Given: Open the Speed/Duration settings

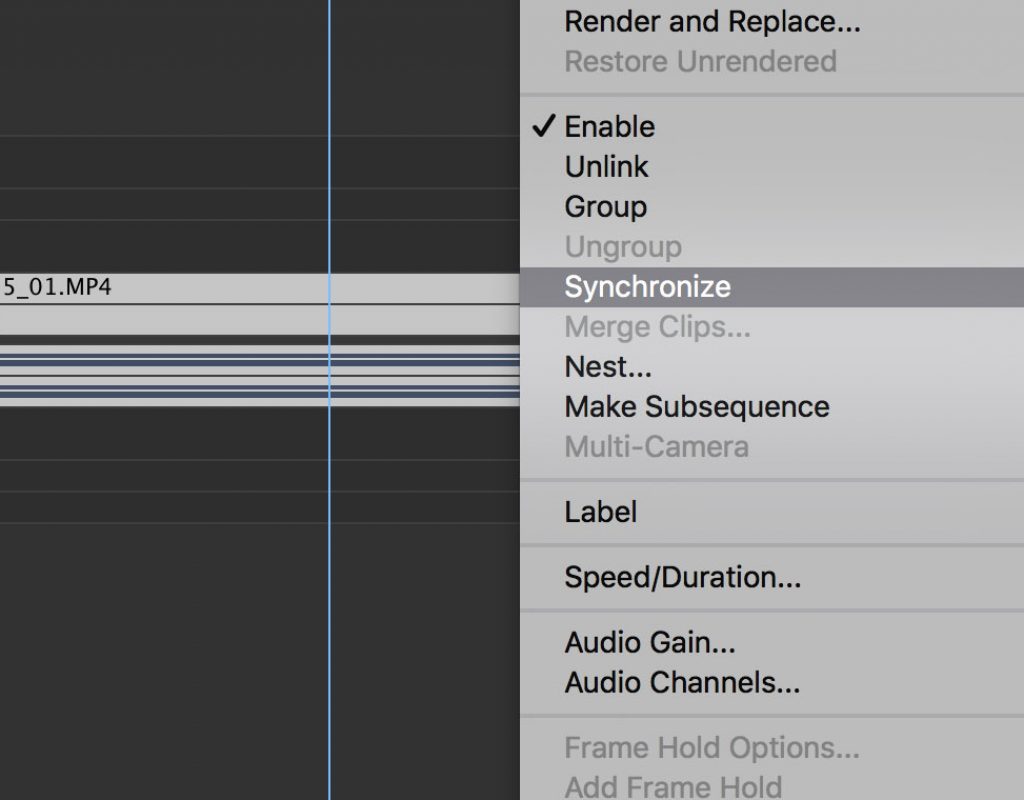Looking at the screenshot, I should point(682,578).
